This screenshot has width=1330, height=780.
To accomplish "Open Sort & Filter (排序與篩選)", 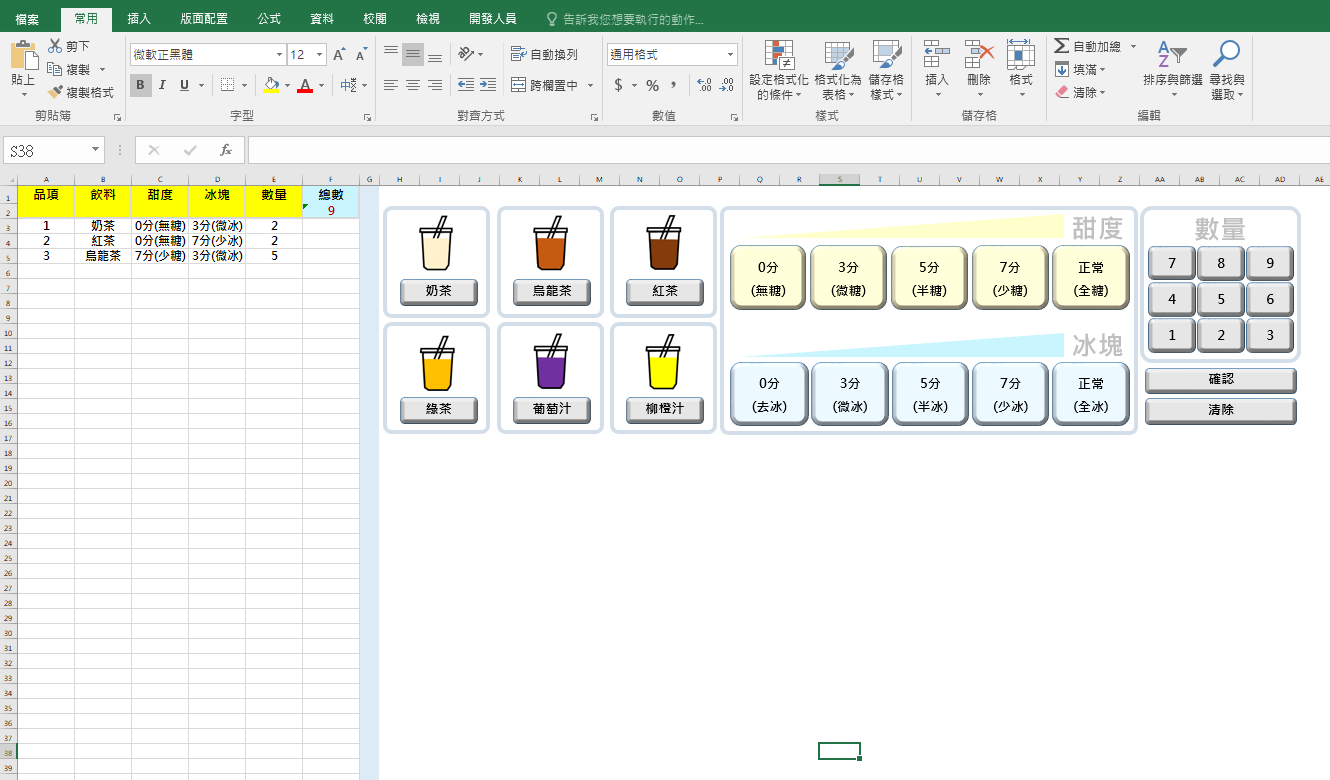I will click(x=1172, y=71).
